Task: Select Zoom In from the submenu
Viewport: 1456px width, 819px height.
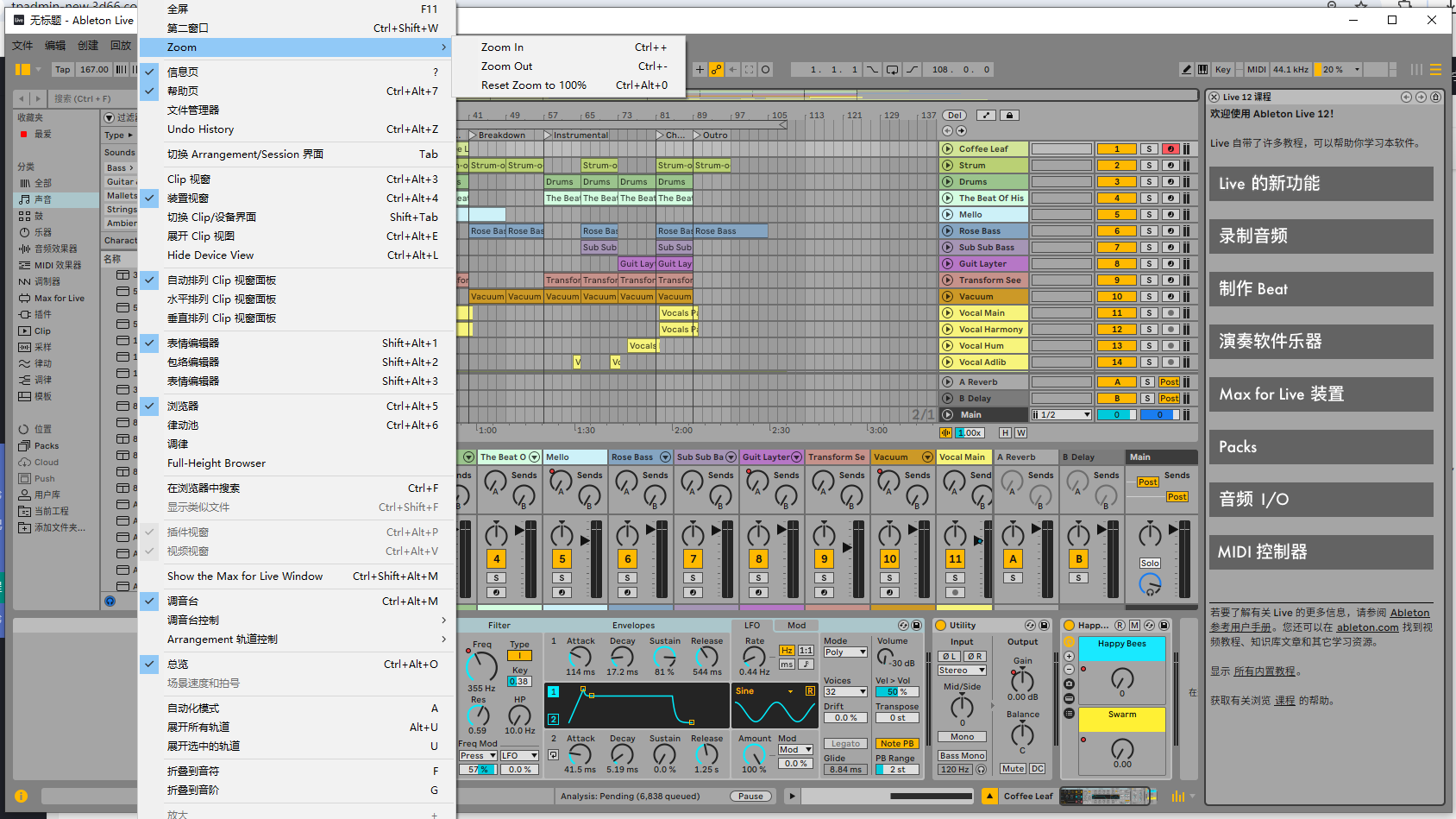Action: point(502,47)
